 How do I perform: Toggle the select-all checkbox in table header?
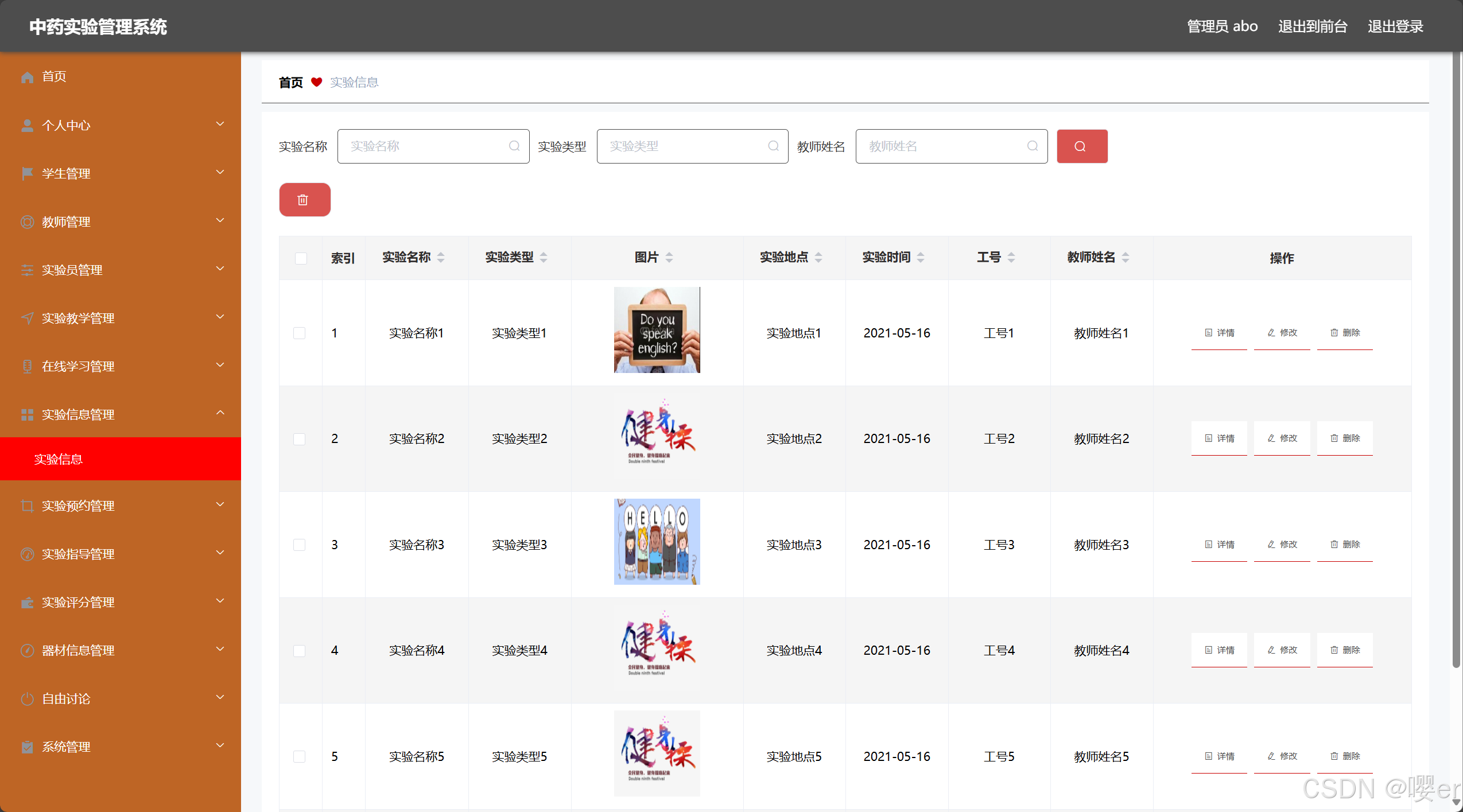[301, 258]
